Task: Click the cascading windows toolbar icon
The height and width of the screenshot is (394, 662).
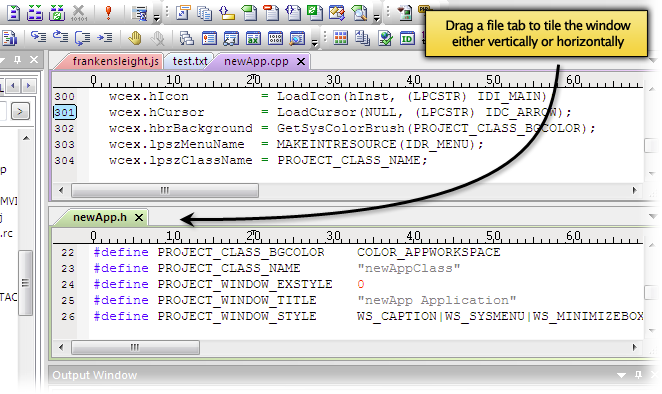Action: pos(186,38)
